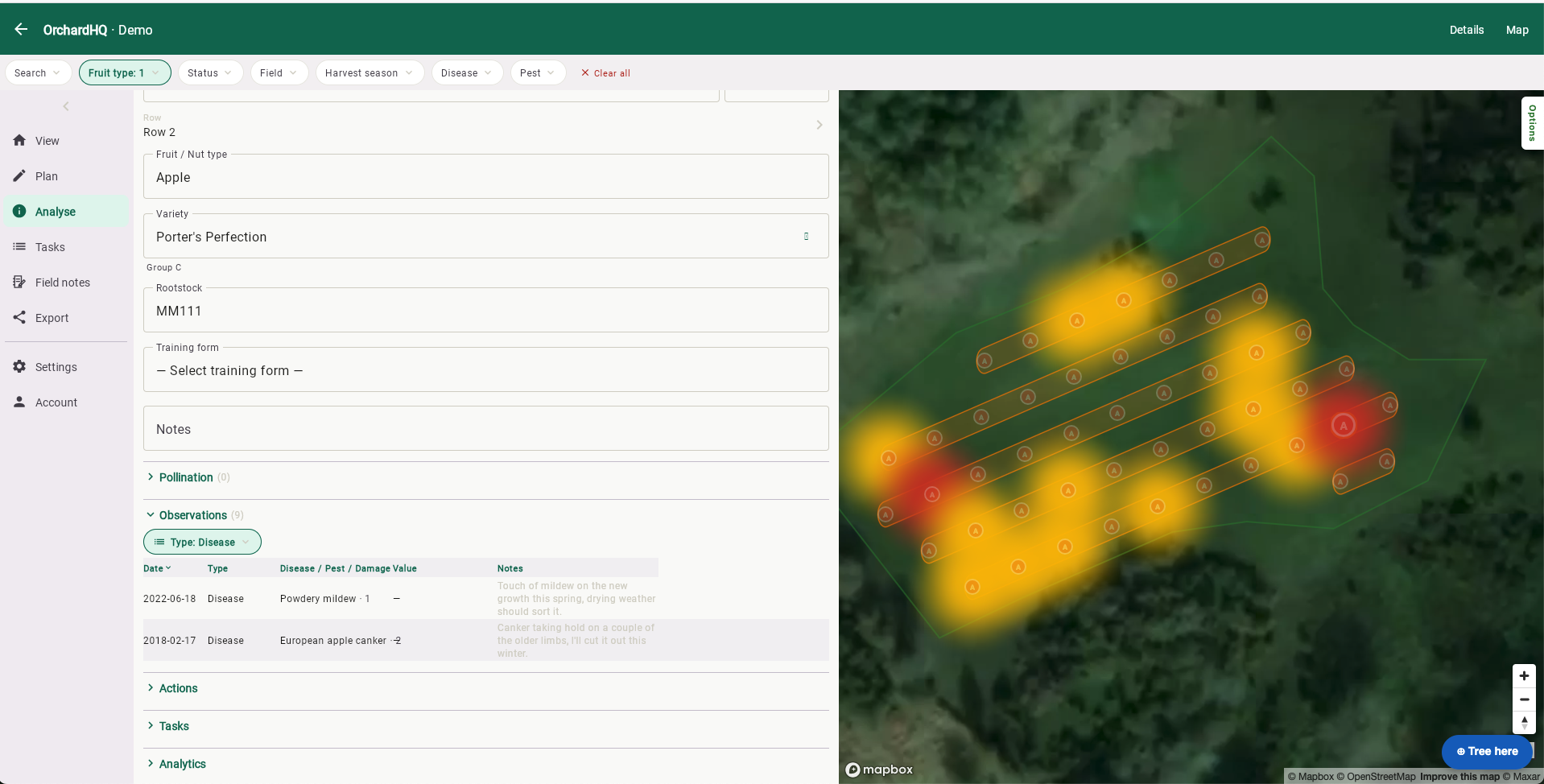The image size is (1544, 784).
Task: Select the Field notes menu label
Action: pos(63,283)
